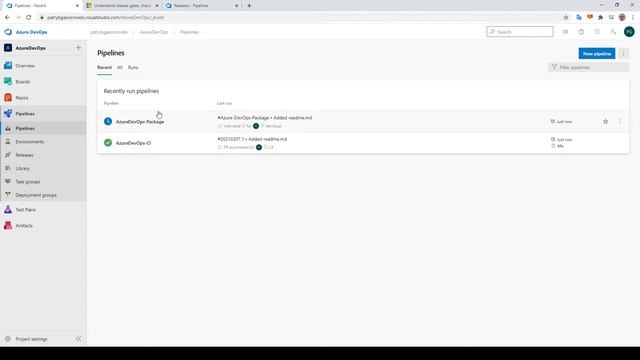Click the running status icon of AzureDevOps-Package
Viewport: 640px width, 360px height.
pos(108,121)
